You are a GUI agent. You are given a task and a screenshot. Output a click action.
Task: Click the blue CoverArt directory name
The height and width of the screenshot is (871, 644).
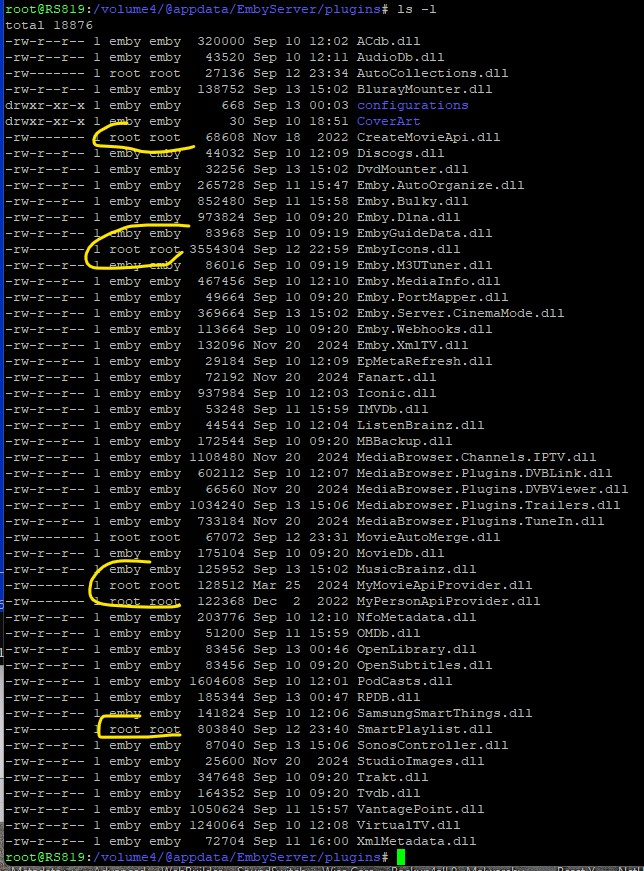click(x=388, y=121)
